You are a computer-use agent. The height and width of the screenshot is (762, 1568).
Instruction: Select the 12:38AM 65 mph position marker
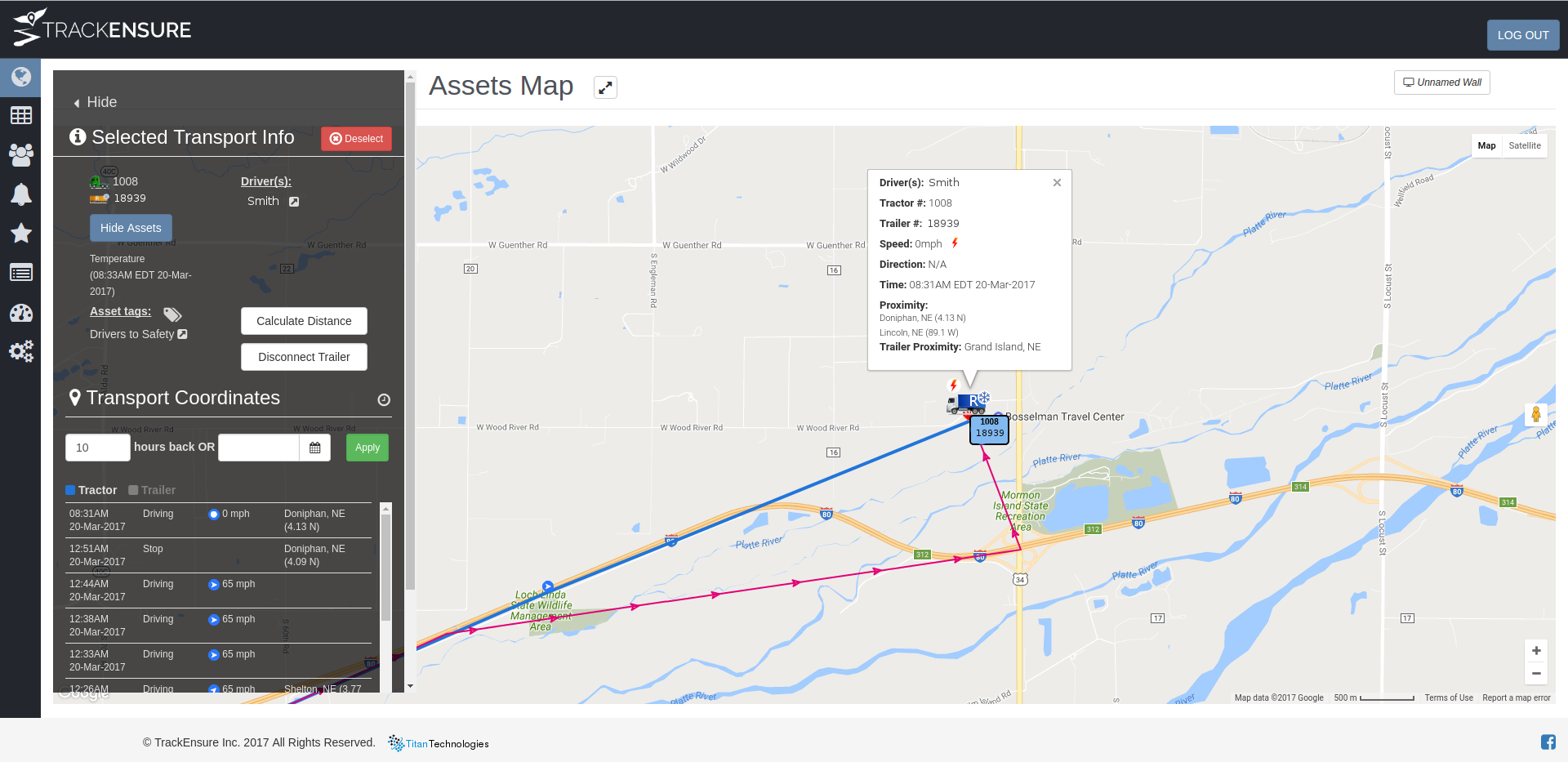coord(214,620)
